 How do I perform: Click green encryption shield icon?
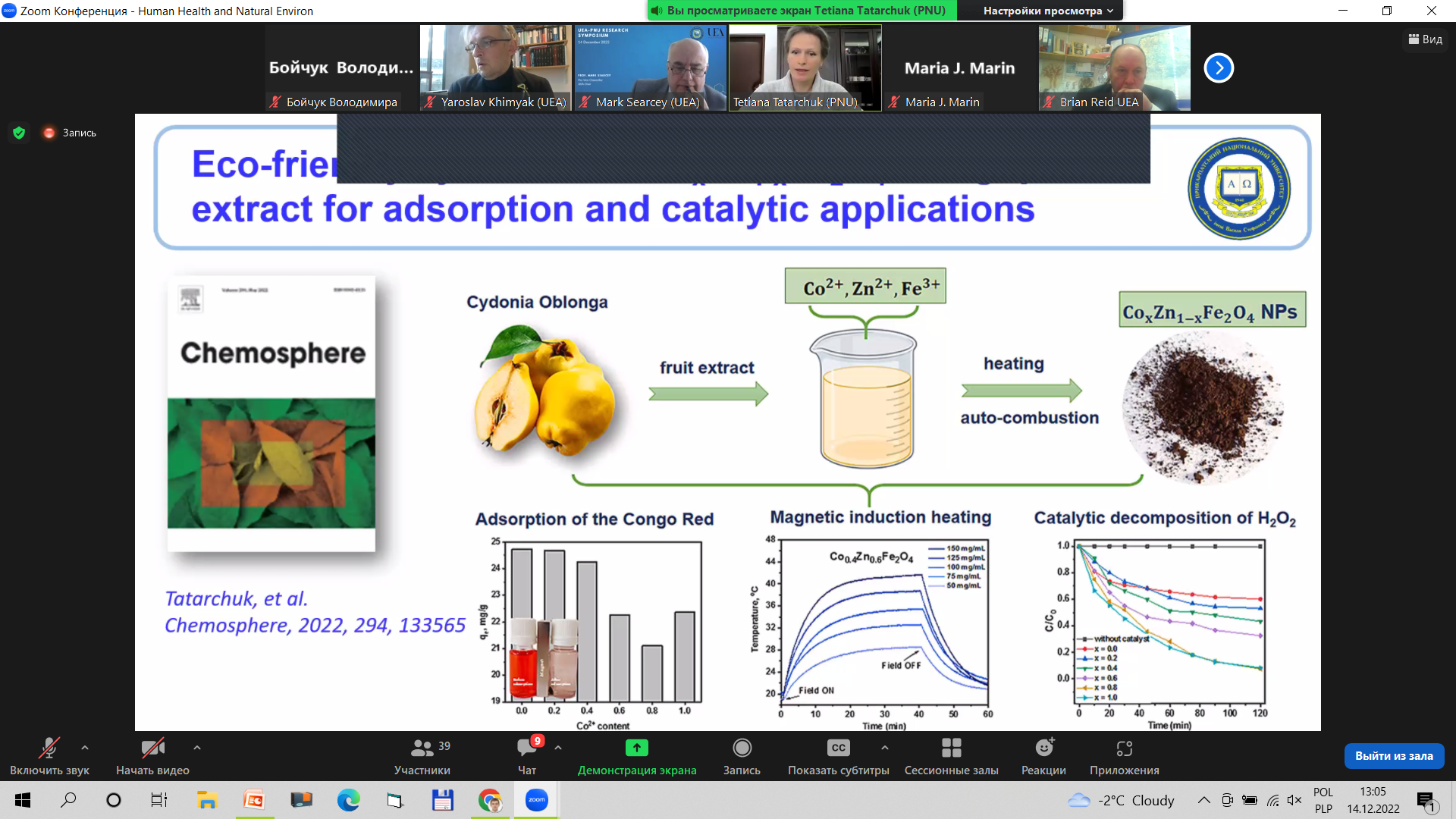point(19,133)
